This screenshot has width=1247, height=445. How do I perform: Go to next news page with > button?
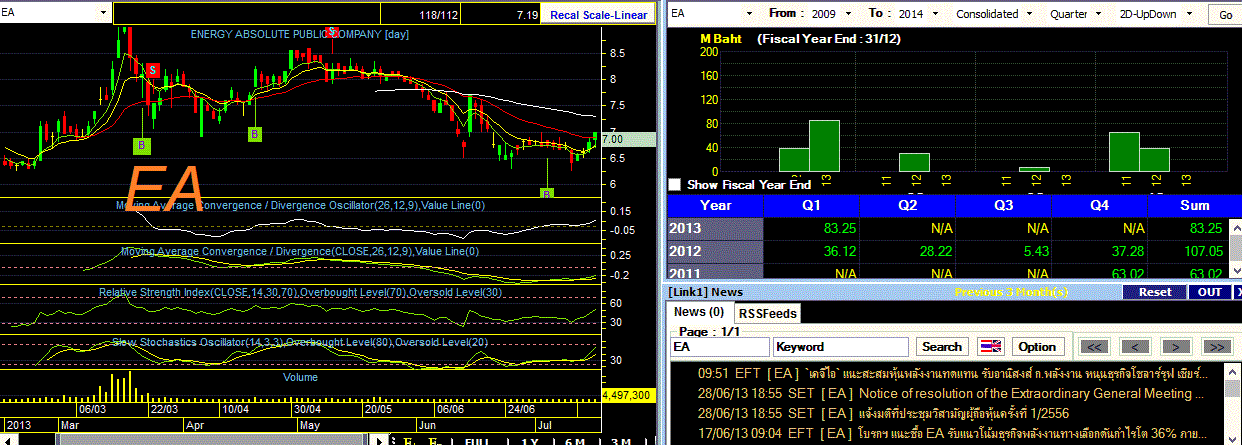[1176, 347]
